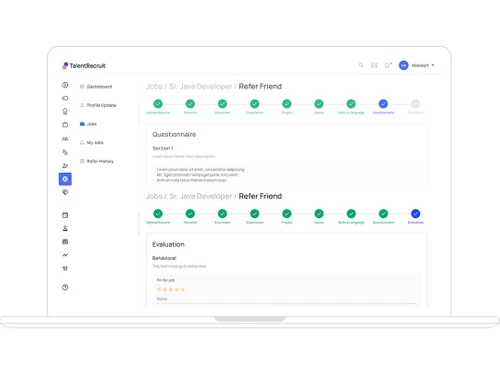Click the active blue Evaluation step circle
Image resolution: width=500 pixels, height=375 pixels.
tap(415, 214)
